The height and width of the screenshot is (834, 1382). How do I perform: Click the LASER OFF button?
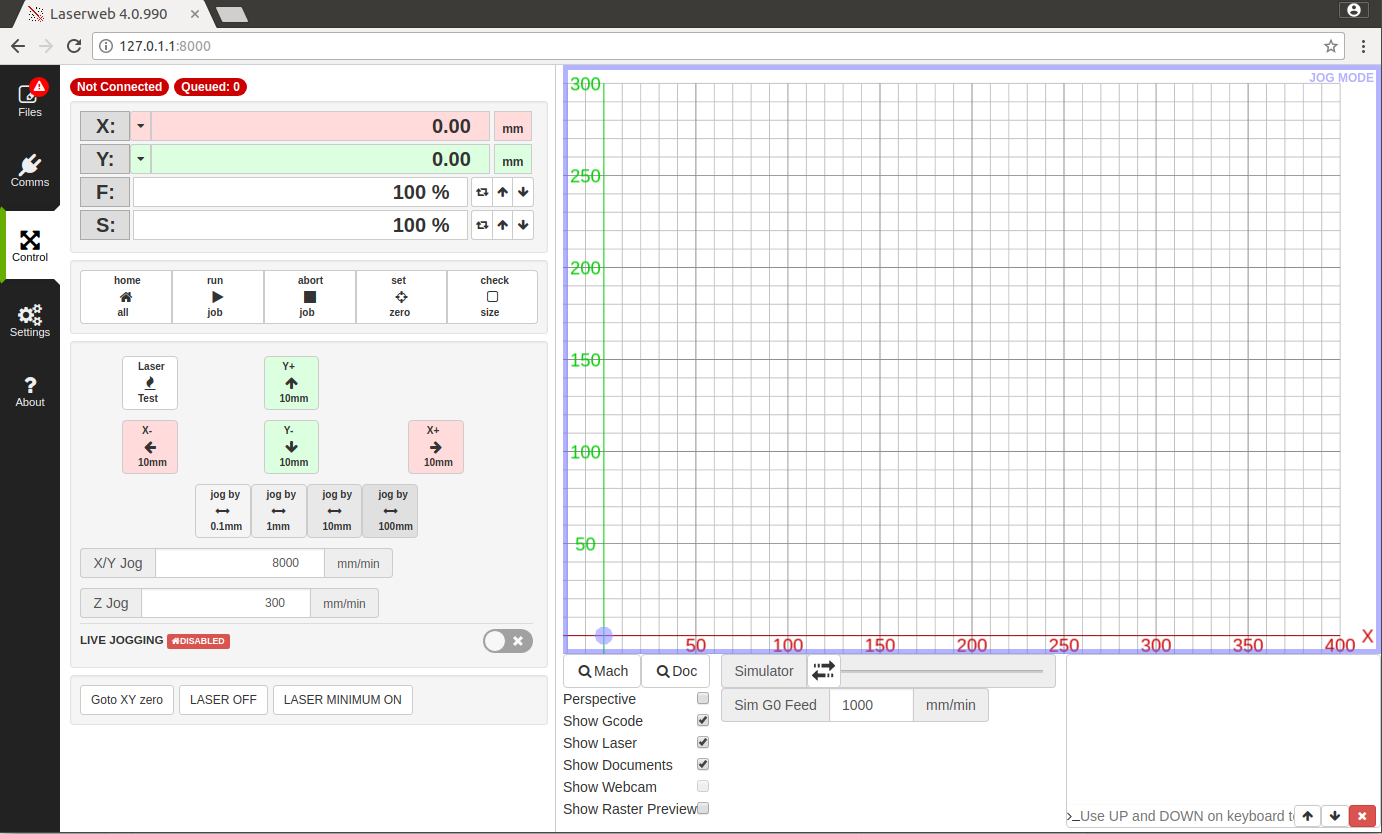point(224,700)
